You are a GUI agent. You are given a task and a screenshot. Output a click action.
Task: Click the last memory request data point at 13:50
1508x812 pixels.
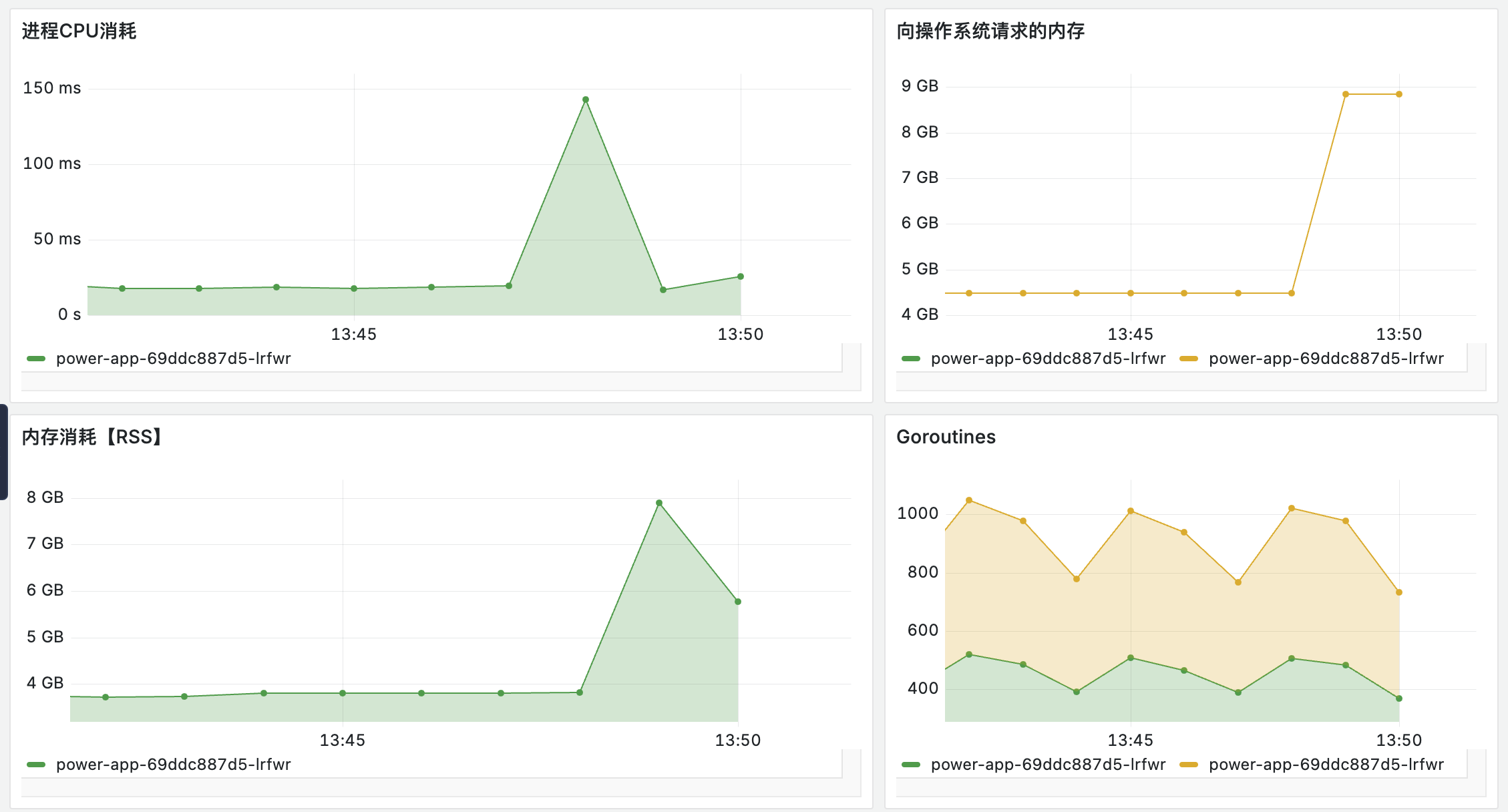1399,94
